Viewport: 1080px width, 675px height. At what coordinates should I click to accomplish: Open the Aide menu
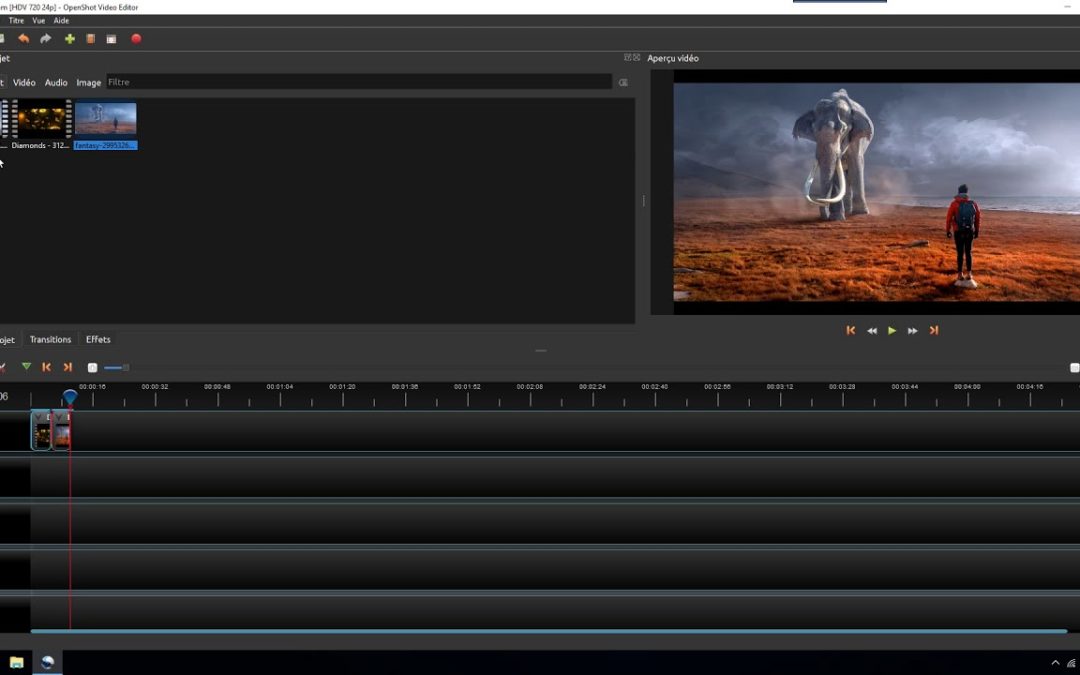(x=61, y=20)
